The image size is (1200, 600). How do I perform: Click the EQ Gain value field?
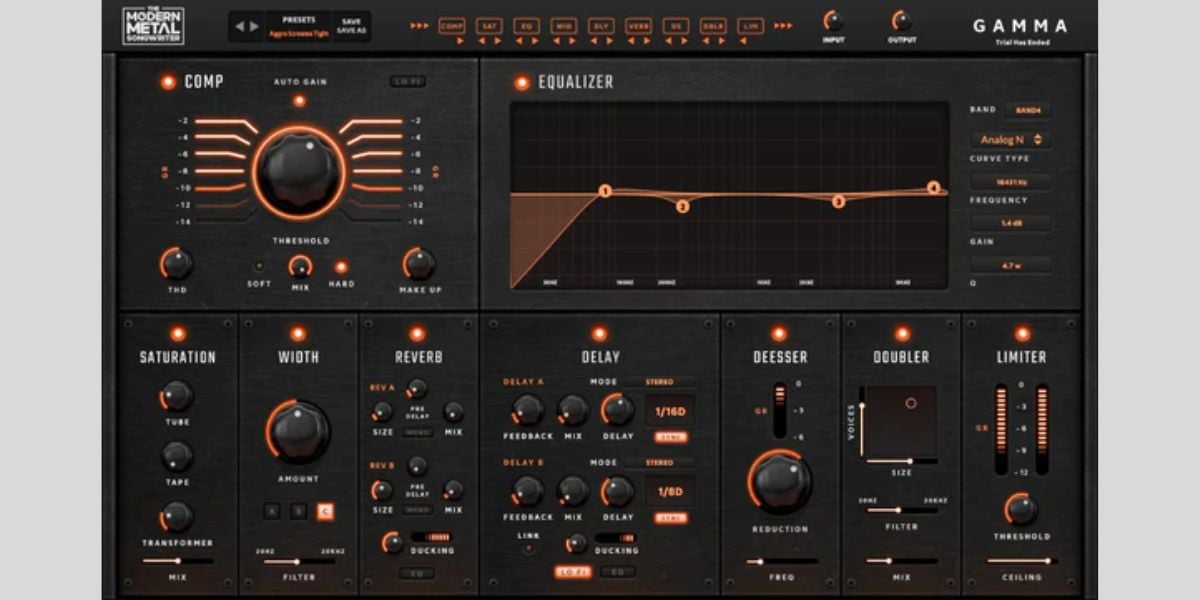click(1011, 223)
